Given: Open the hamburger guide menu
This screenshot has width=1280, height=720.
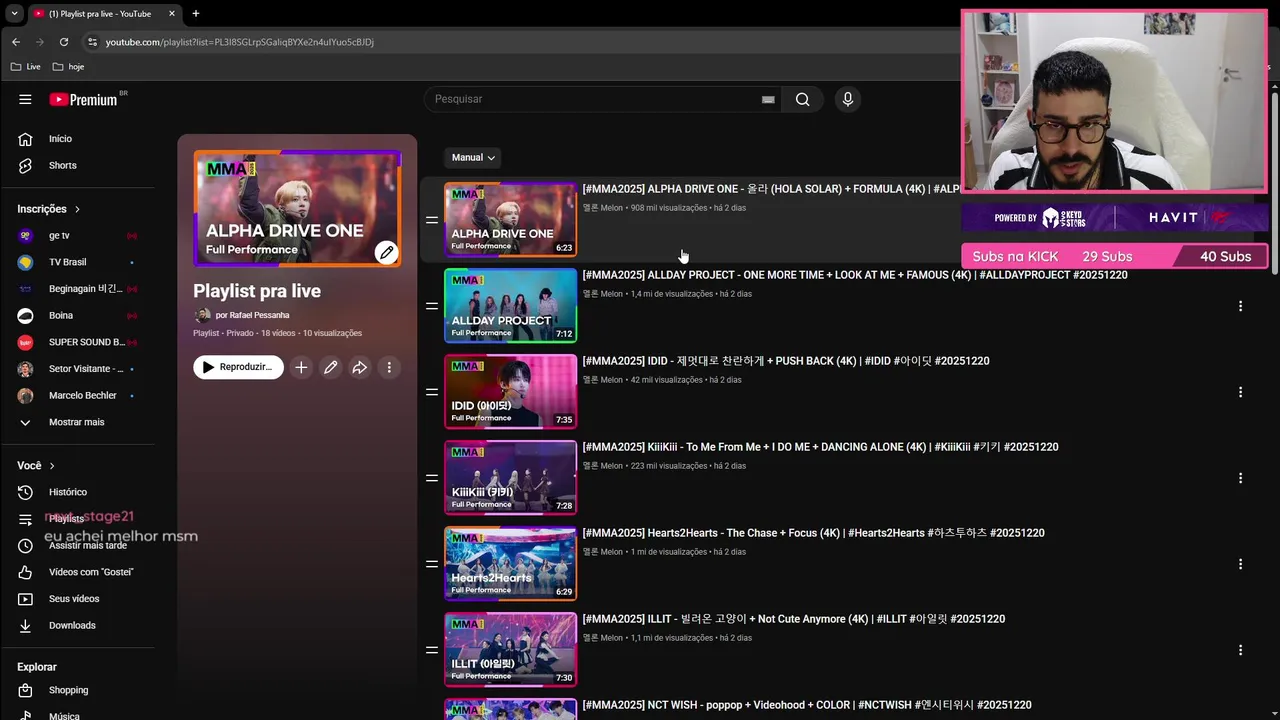Looking at the screenshot, I should tap(25, 99).
